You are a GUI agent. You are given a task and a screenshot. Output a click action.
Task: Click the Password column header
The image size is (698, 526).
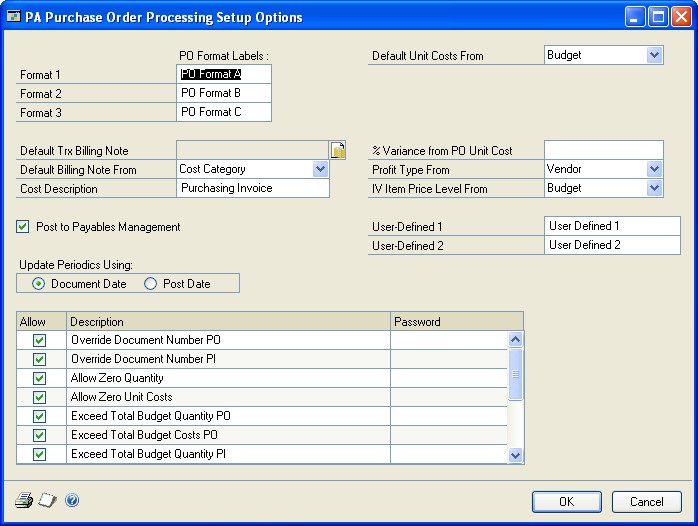click(x=457, y=321)
